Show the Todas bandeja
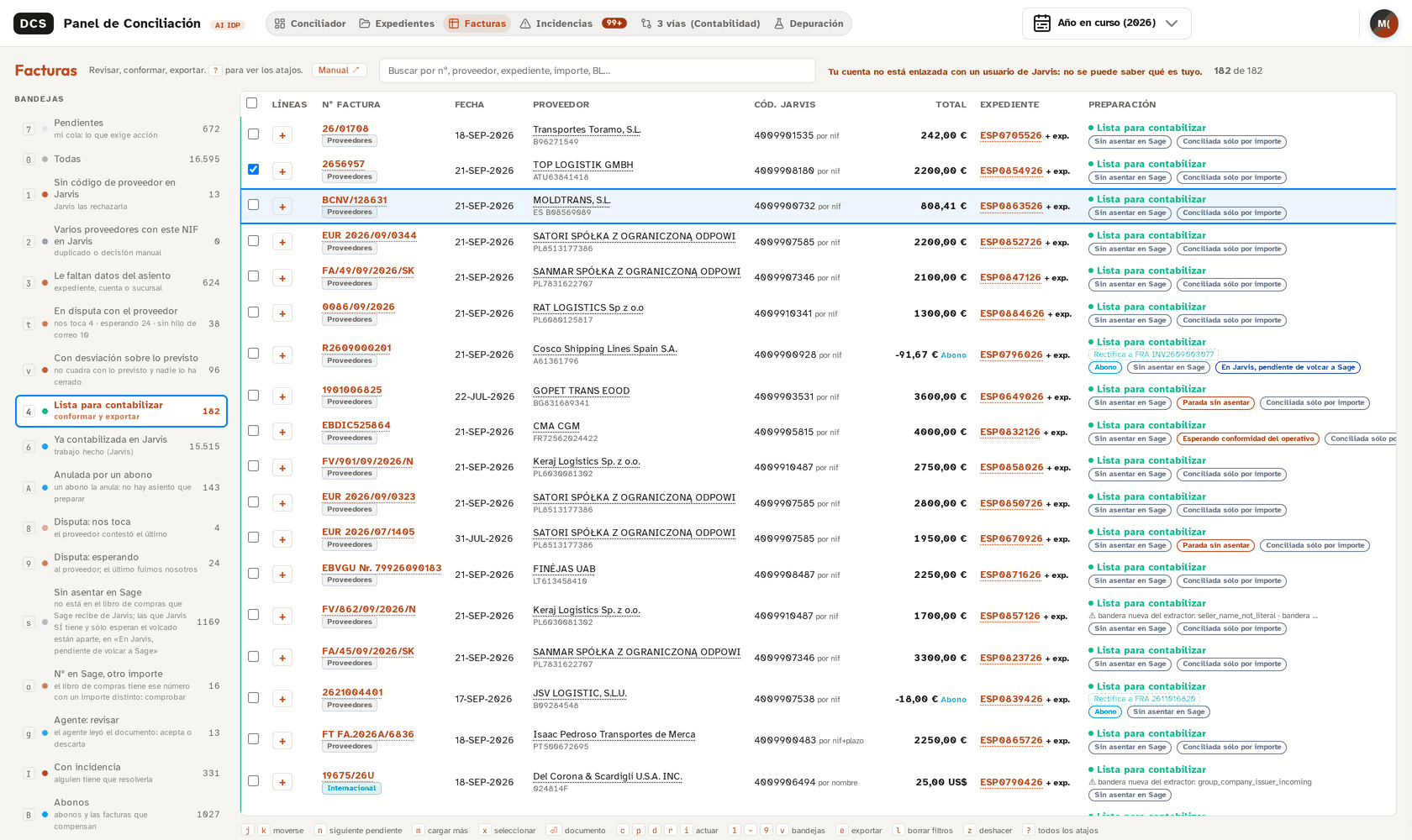This screenshot has height=840, width=1412. [x=121, y=159]
